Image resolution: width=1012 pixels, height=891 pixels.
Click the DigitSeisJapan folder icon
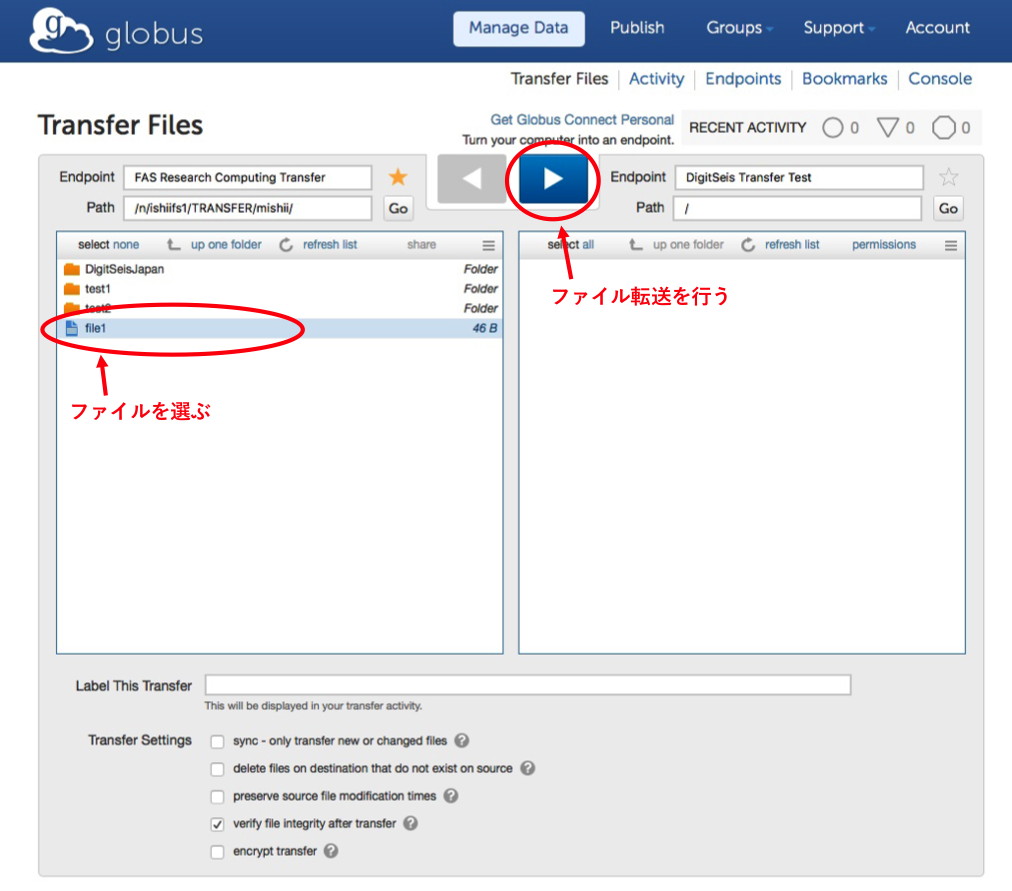pos(72,269)
